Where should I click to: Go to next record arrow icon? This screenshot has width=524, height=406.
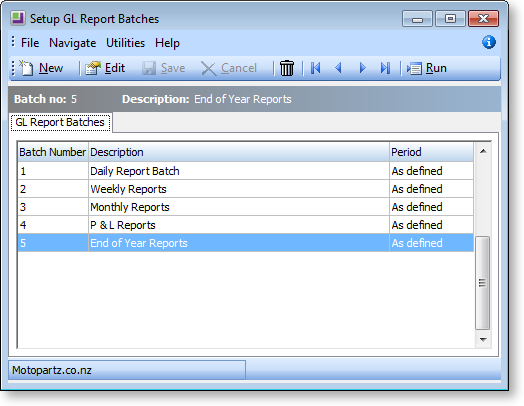point(362,68)
